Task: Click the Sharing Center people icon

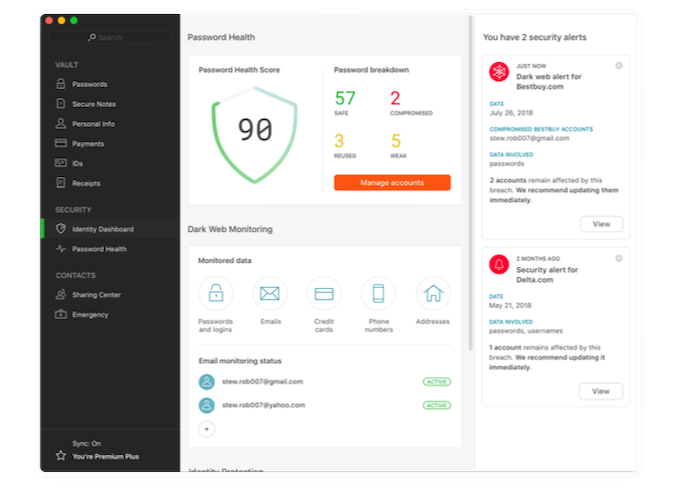Action: pyautogui.click(x=61, y=294)
